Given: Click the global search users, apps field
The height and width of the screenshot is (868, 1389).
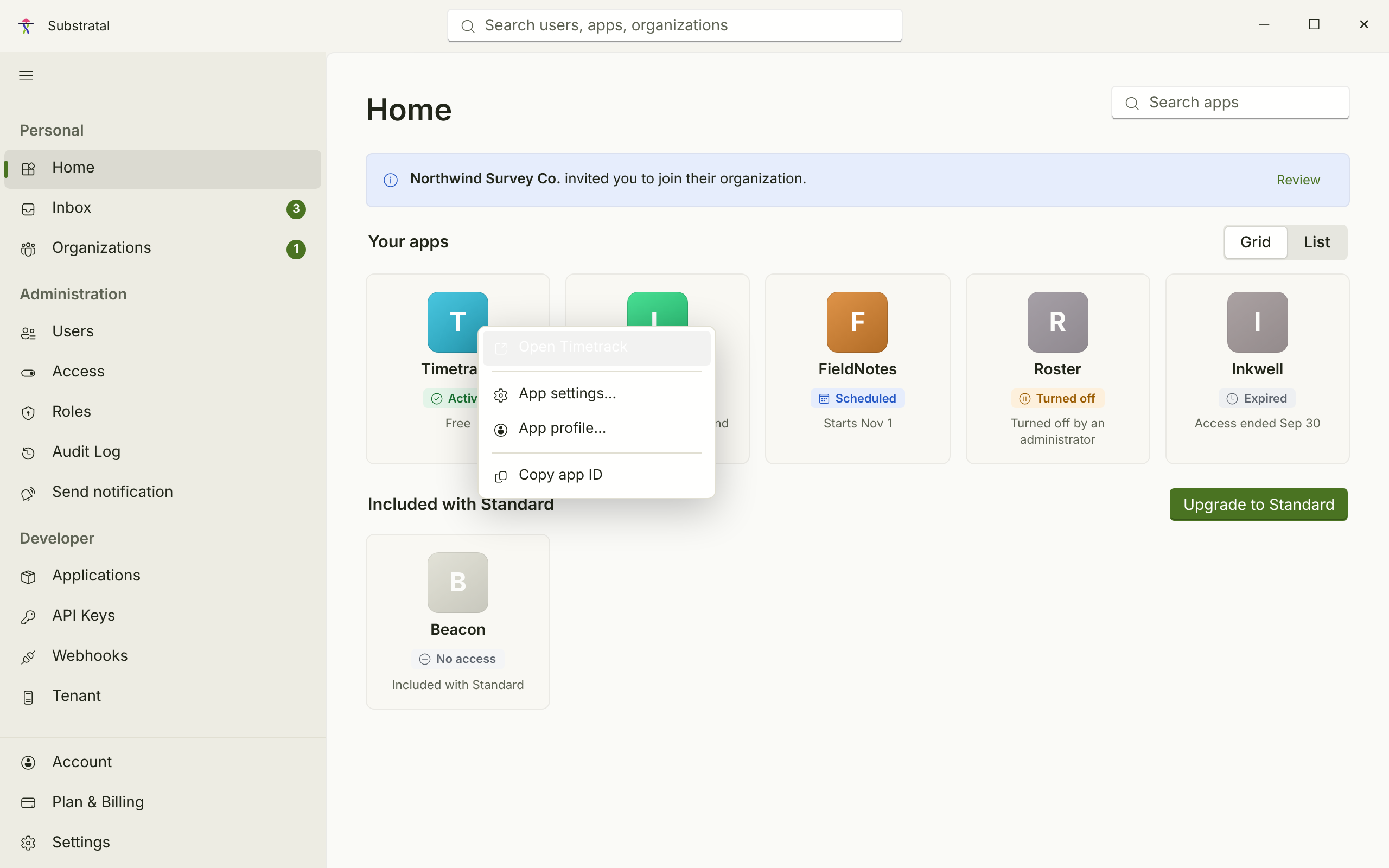Looking at the screenshot, I should (674, 26).
